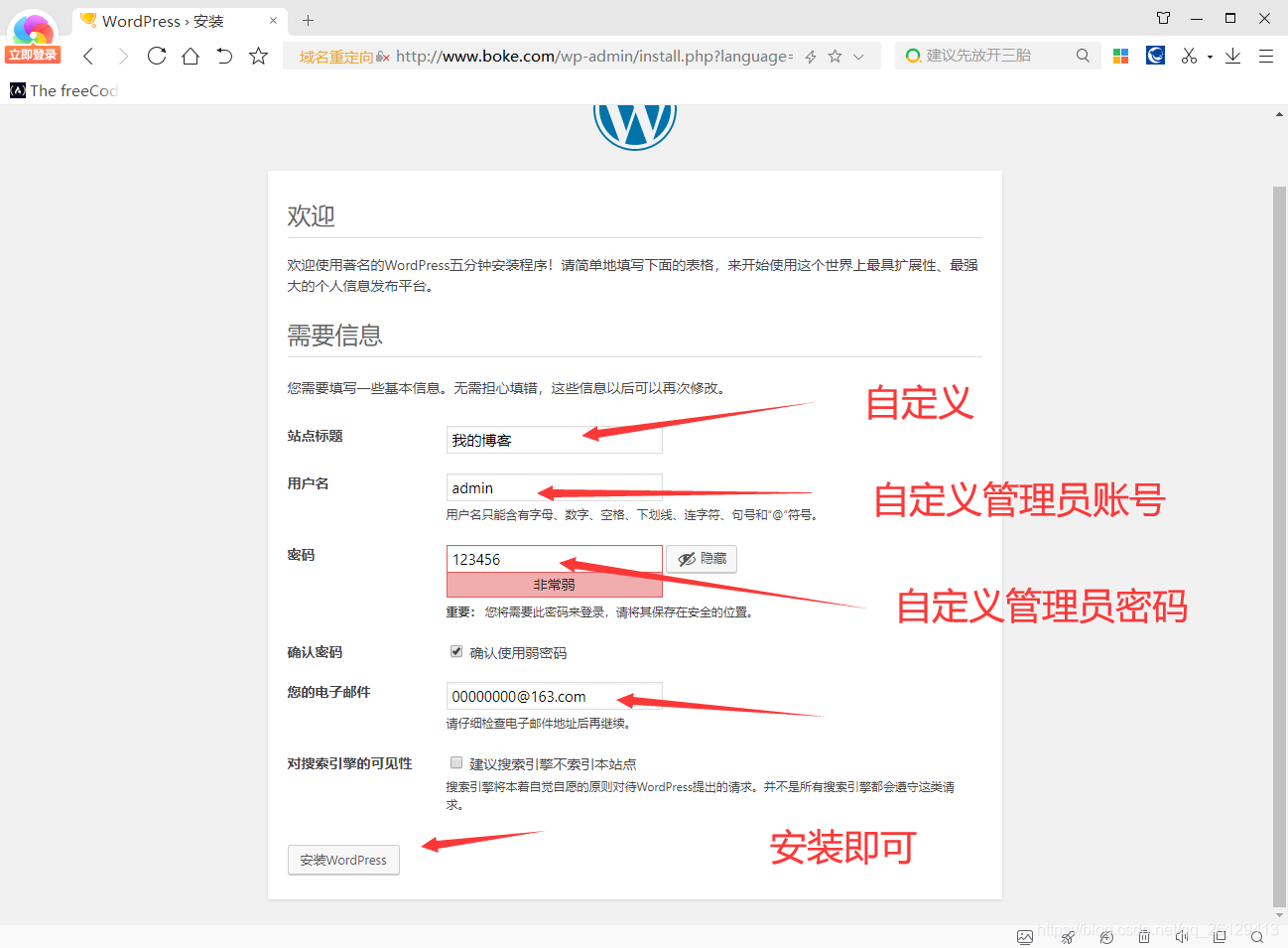The image size is (1288, 948).
Task: Click the blue browser extension icon
Action: [x=1155, y=56]
